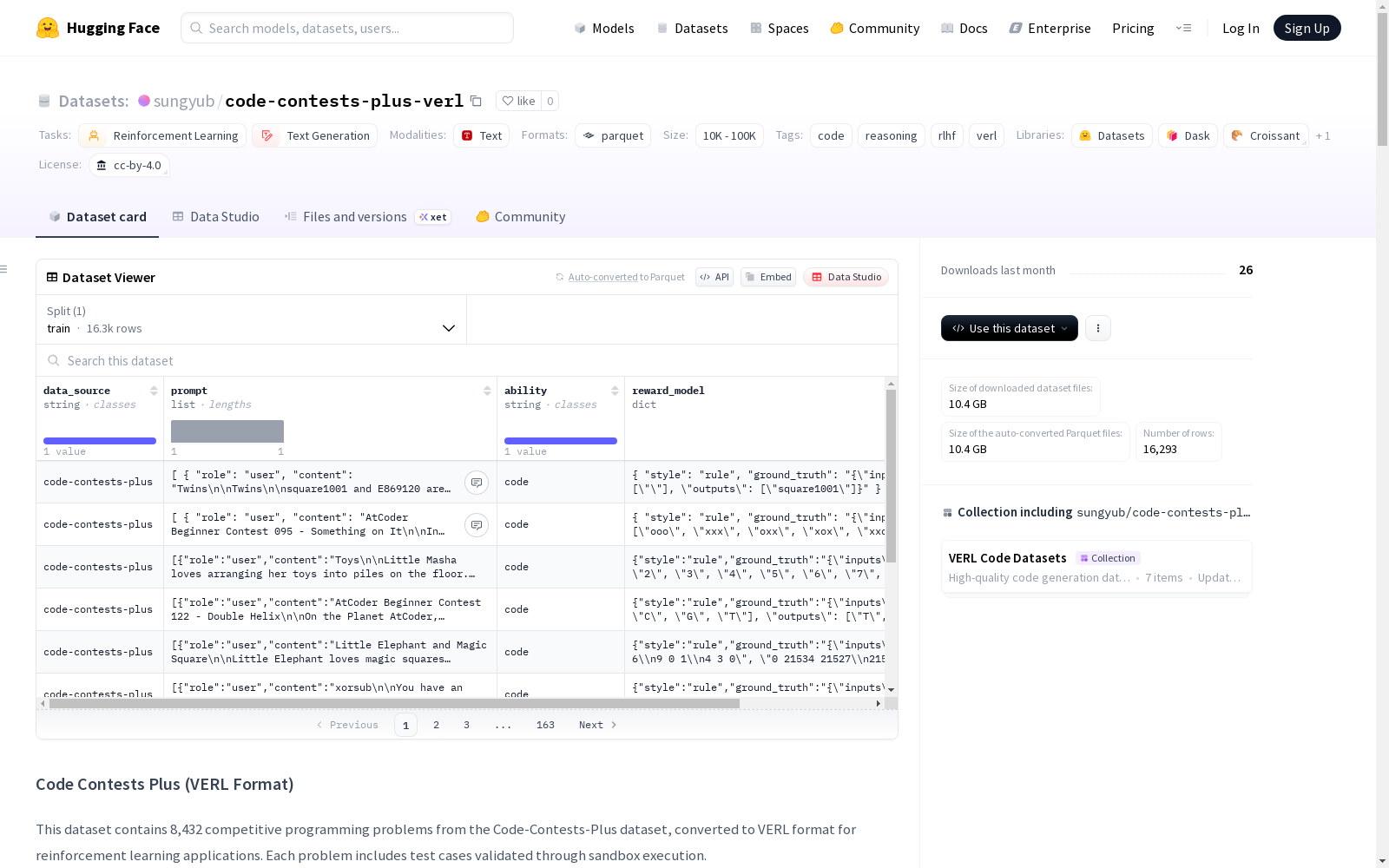Viewport: 1389px width, 868px height.
Task: Click the rlhf tag
Action: pyautogui.click(x=947, y=135)
